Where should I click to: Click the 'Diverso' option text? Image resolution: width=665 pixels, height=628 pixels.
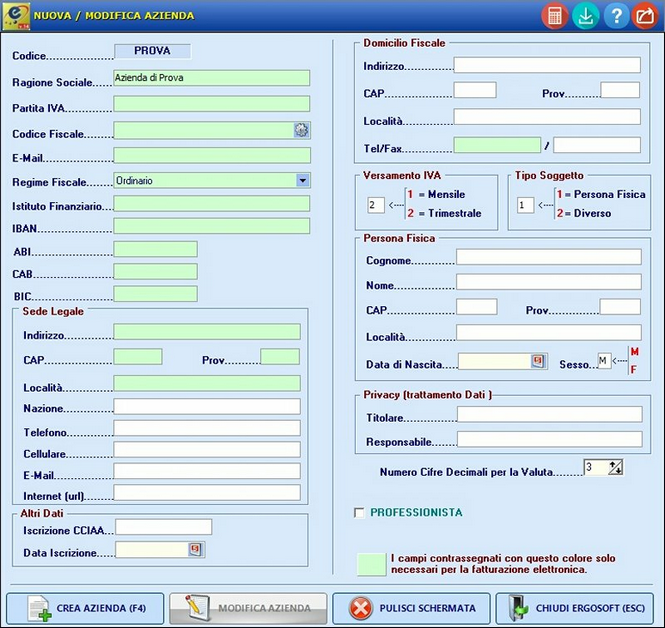tap(592, 213)
